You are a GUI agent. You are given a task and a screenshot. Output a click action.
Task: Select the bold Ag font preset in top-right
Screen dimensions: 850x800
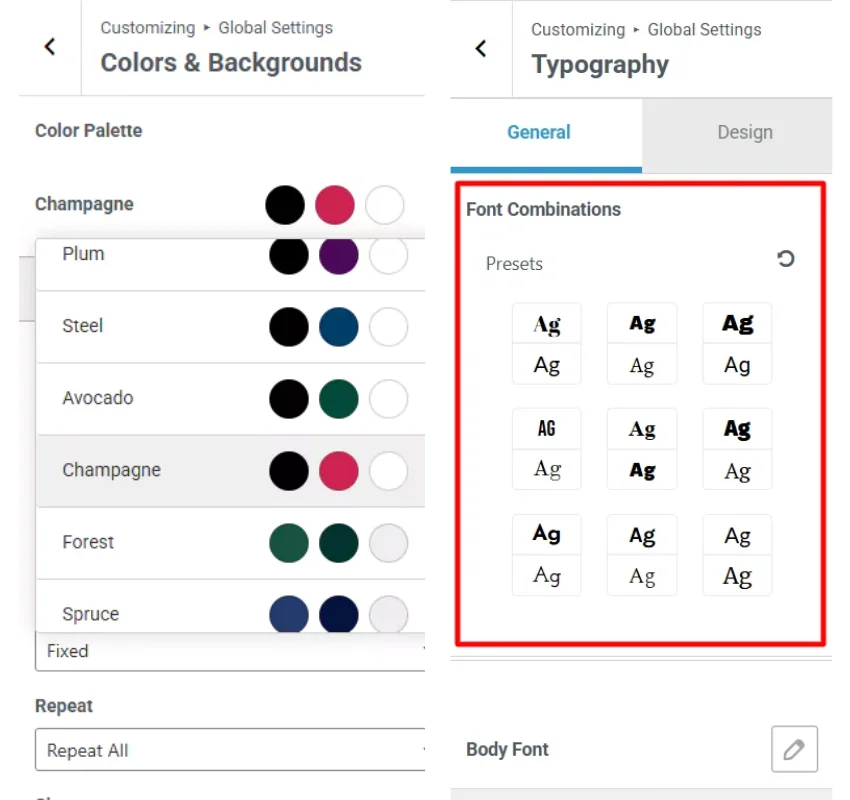point(737,343)
